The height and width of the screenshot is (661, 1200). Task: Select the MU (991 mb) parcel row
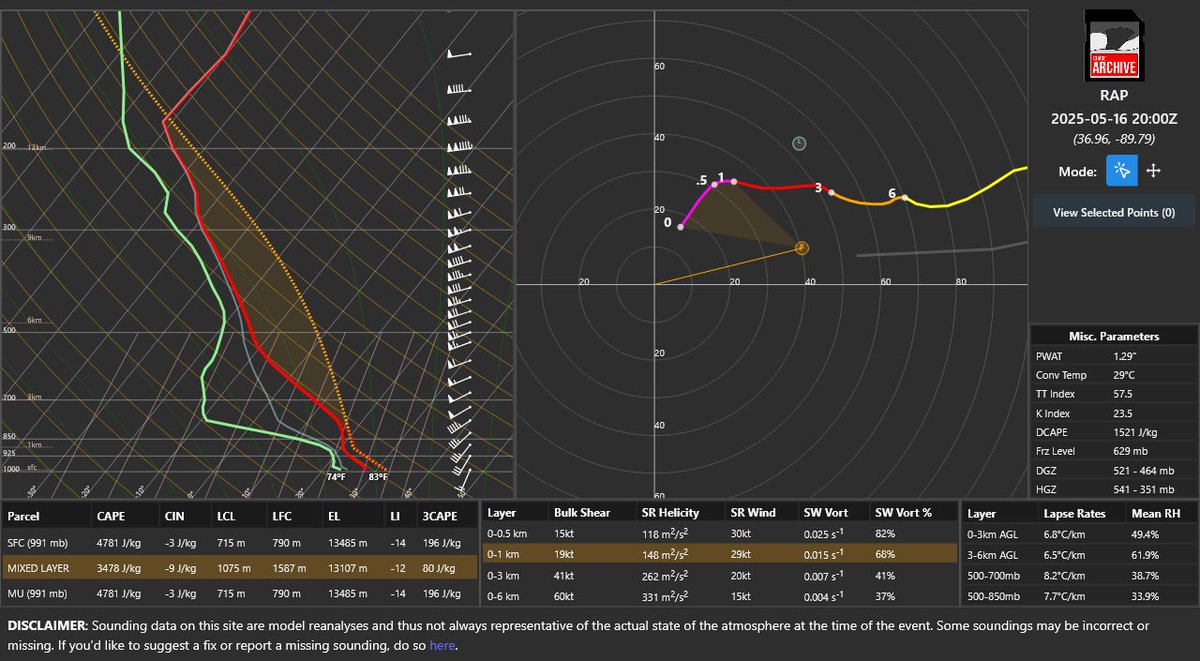240,595
